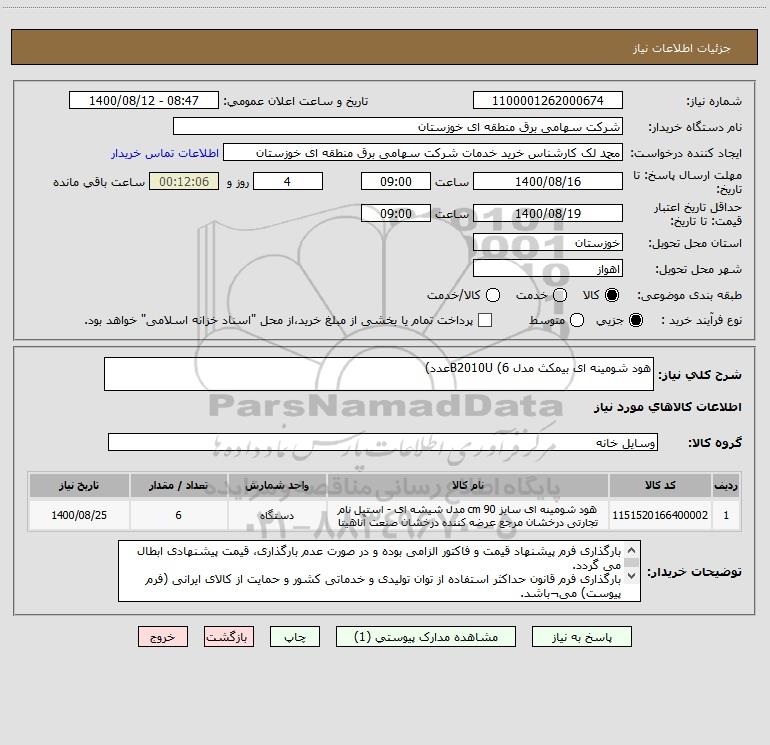This screenshot has width=770, height=745.
Task: Select the کالا/خدمت radio button
Action: [493, 295]
